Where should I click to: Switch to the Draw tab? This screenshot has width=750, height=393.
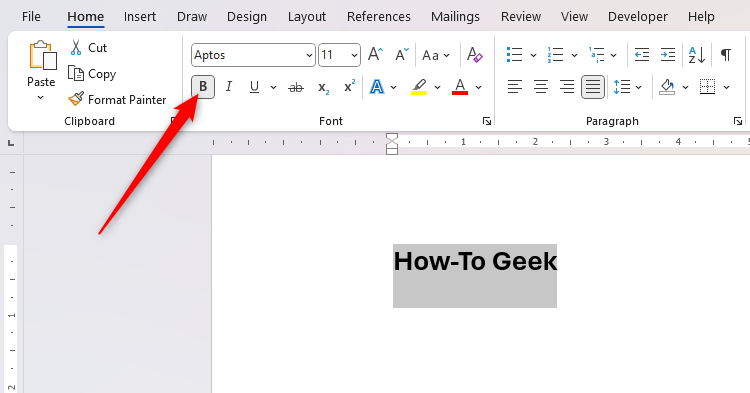(192, 17)
